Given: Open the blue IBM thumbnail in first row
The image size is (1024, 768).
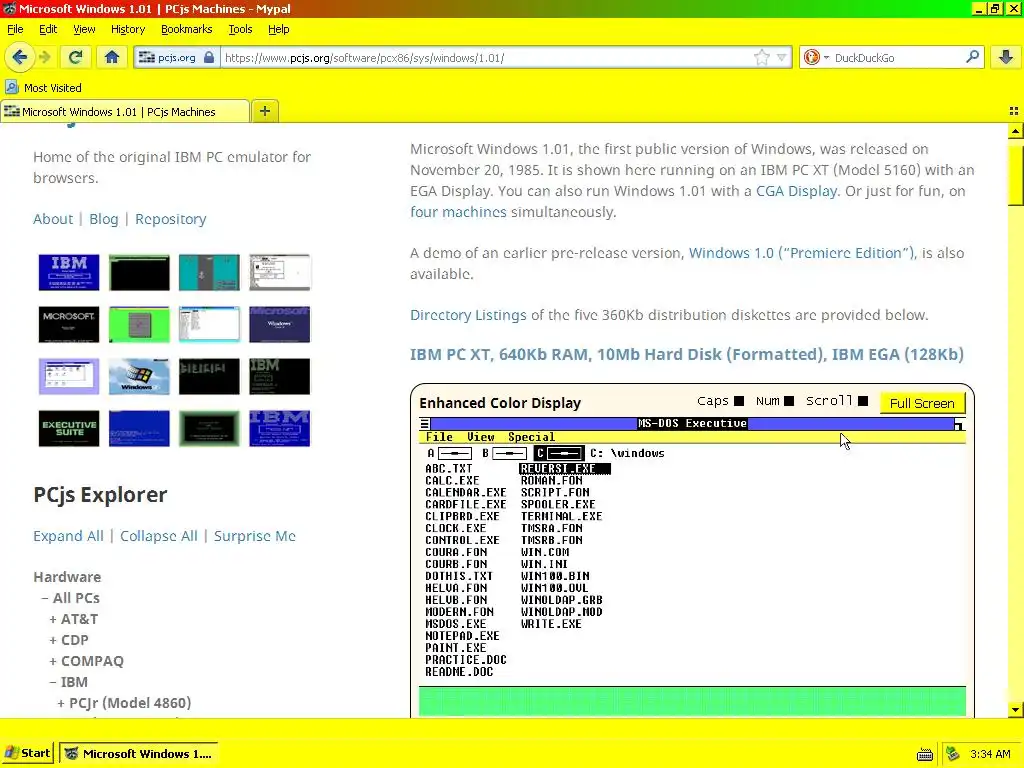Looking at the screenshot, I should 69,272.
